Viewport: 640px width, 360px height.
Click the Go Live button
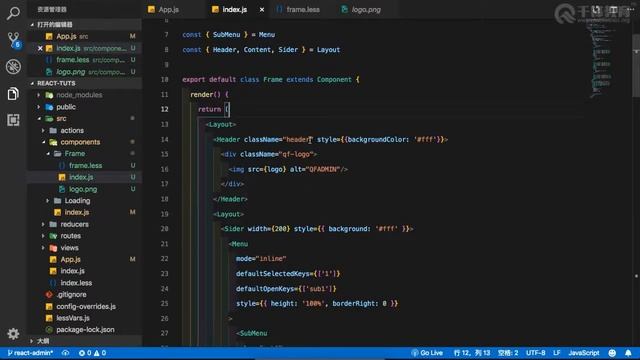pos(427,353)
